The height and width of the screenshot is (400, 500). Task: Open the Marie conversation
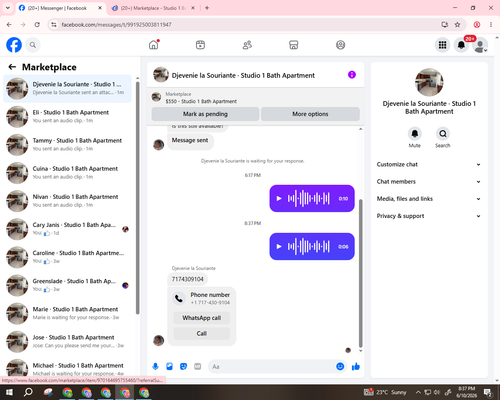coord(67,313)
